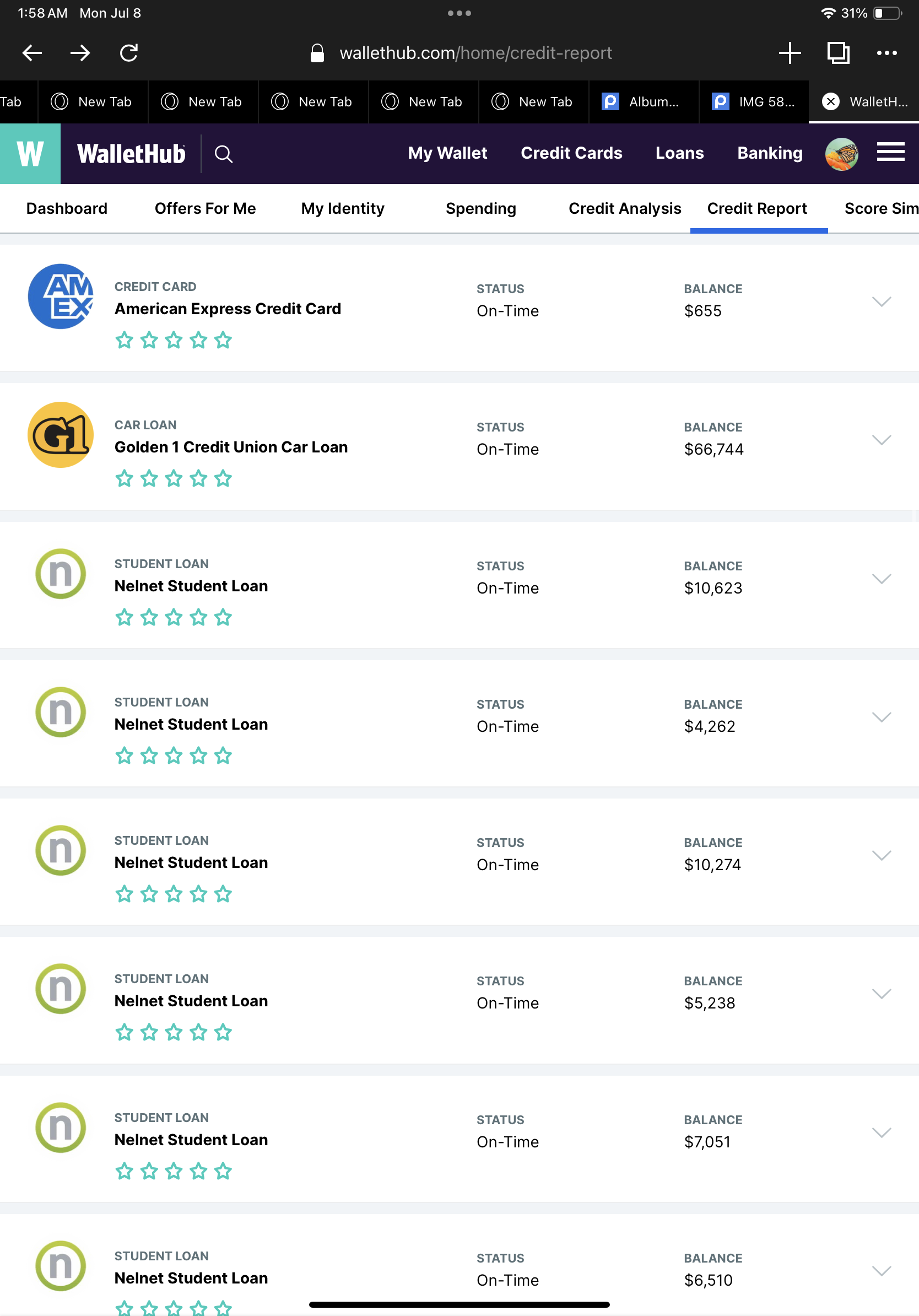Reload the page with the refresh icon
This screenshot has height=1316, width=919.
tap(129, 53)
